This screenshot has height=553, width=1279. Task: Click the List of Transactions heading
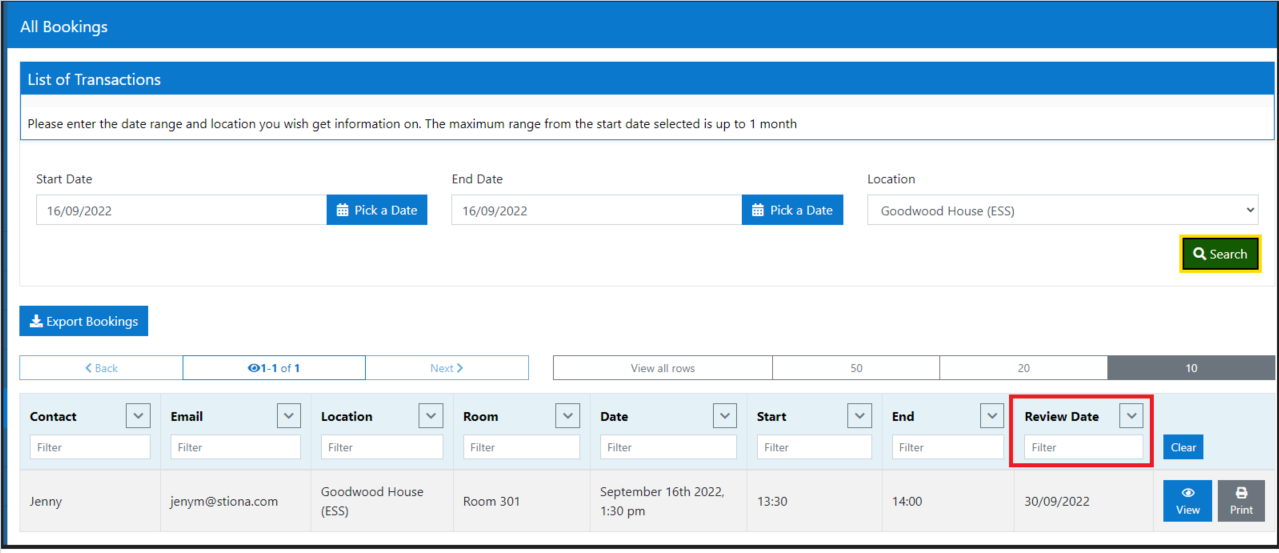(x=94, y=79)
